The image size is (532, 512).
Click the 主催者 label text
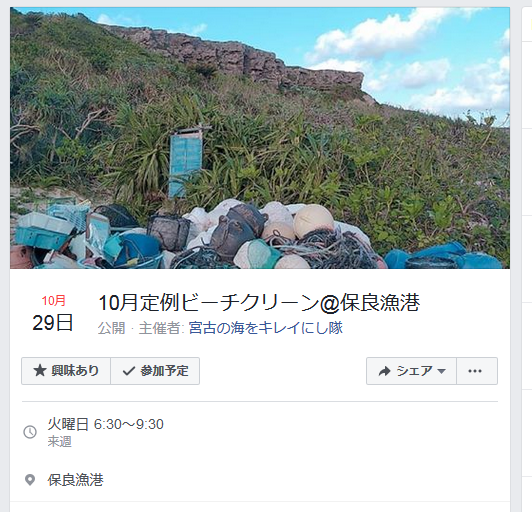159,328
